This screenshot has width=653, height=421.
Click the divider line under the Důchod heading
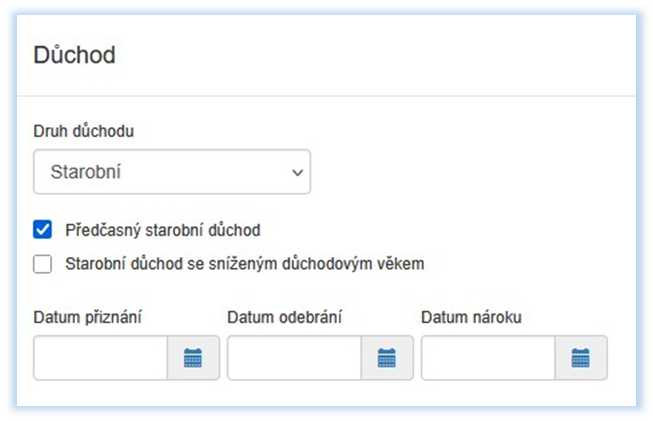(x=330, y=96)
